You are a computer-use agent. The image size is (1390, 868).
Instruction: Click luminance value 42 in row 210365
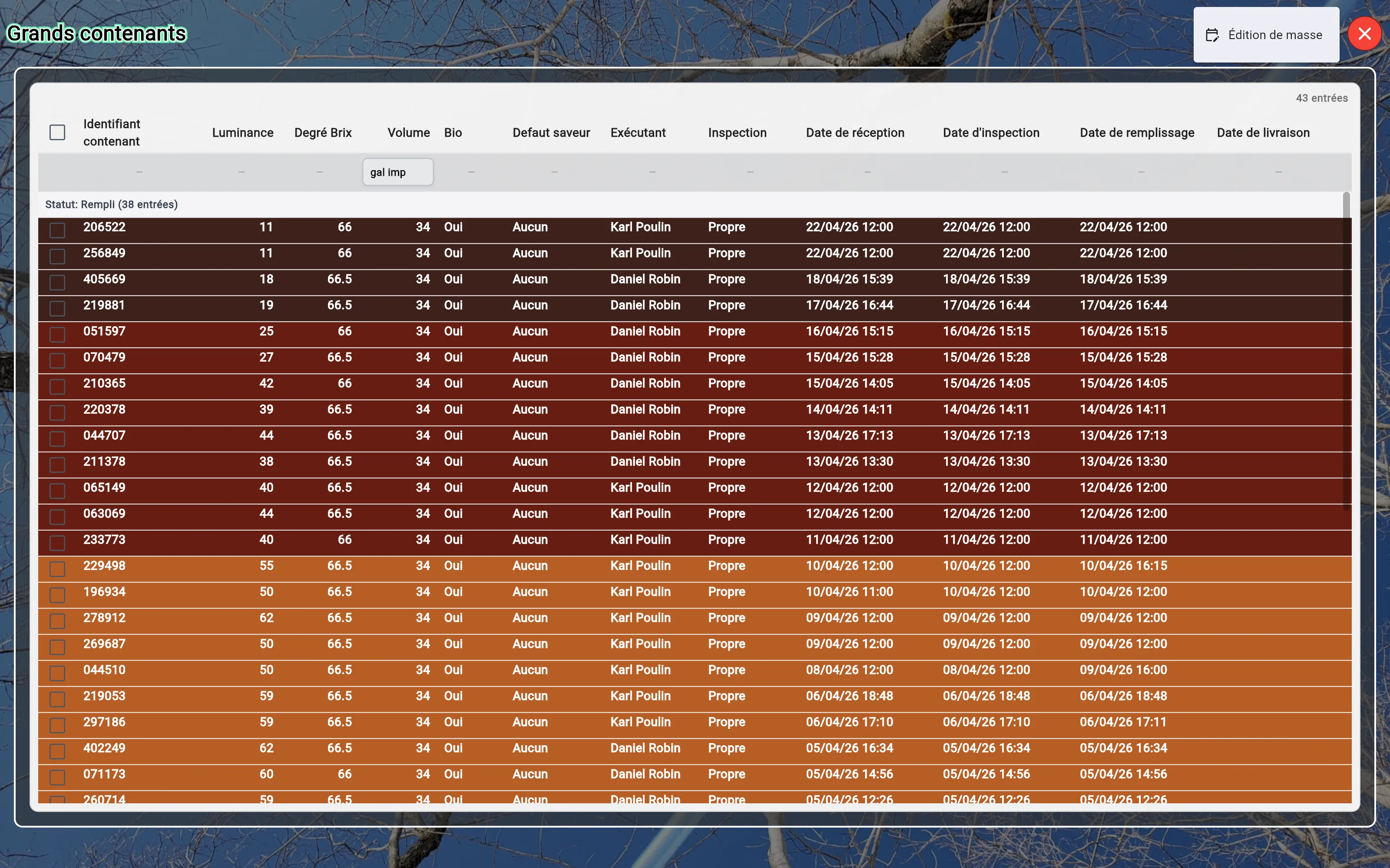[266, 383]
